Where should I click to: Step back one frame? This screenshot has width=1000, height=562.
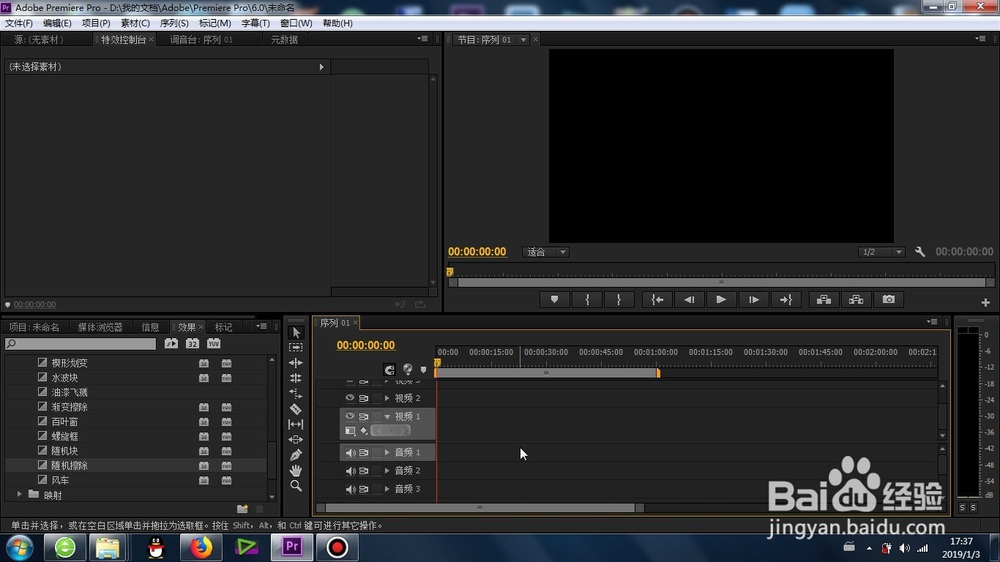tap(689, 300)
